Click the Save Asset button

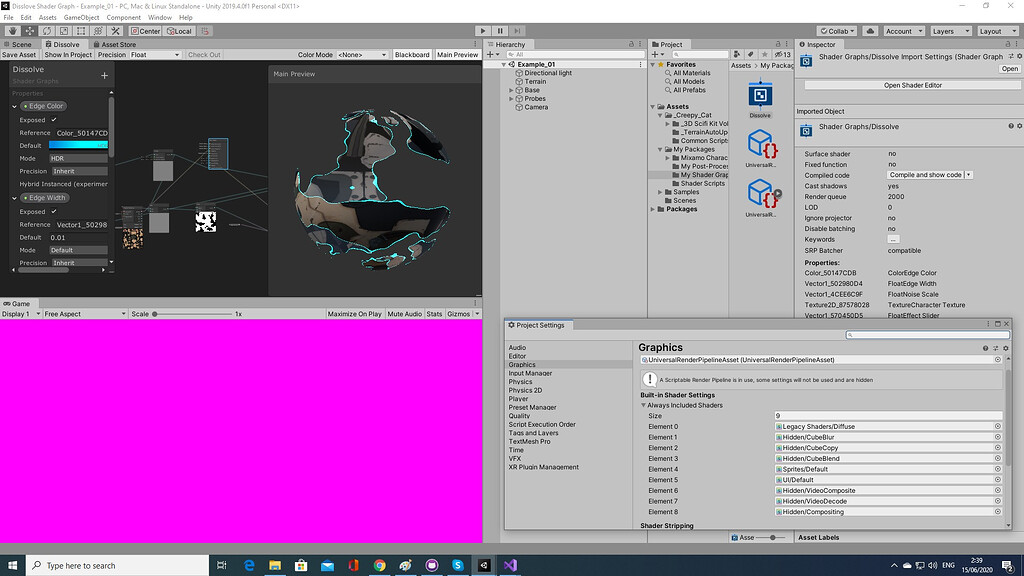[19, 55]
